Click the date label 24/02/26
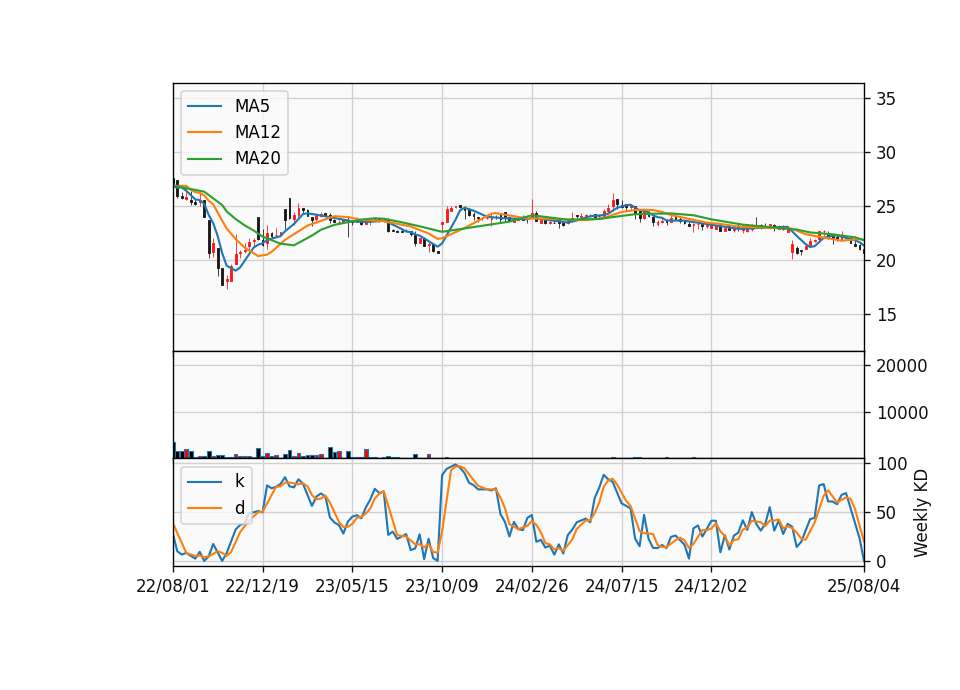The width and height of the screenshot is (960, 690). point(531,586)
